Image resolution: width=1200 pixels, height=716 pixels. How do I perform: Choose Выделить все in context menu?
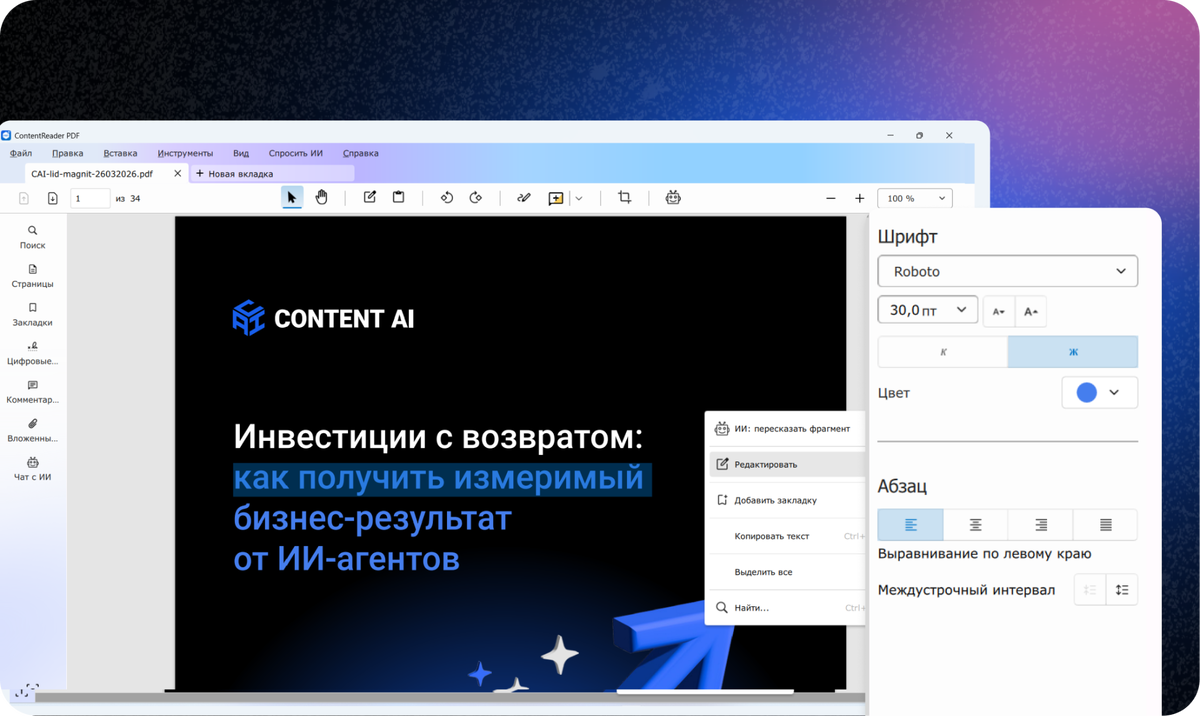coord(785,572)
